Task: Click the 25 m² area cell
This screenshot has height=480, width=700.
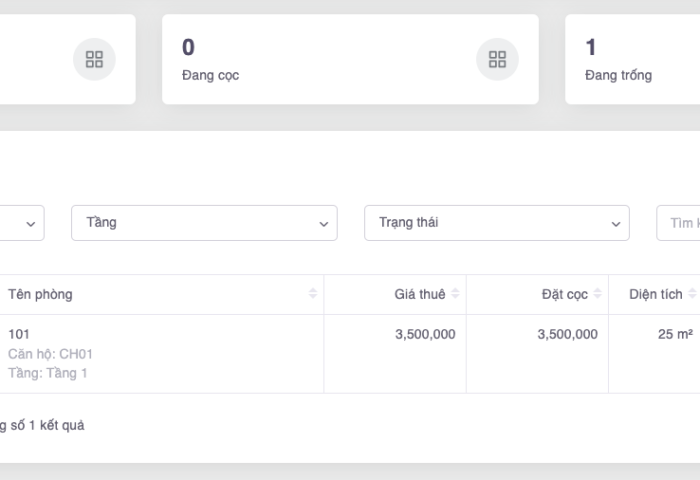Action: pyautogui.click(x=675, y=334)
